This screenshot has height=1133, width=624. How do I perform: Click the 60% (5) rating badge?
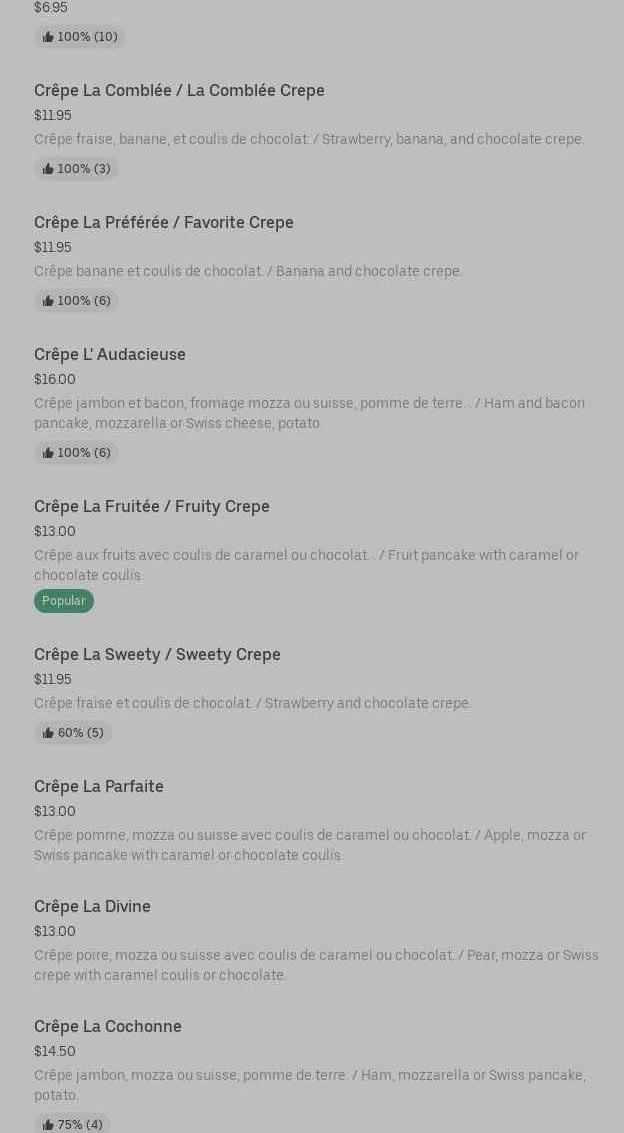73,733
